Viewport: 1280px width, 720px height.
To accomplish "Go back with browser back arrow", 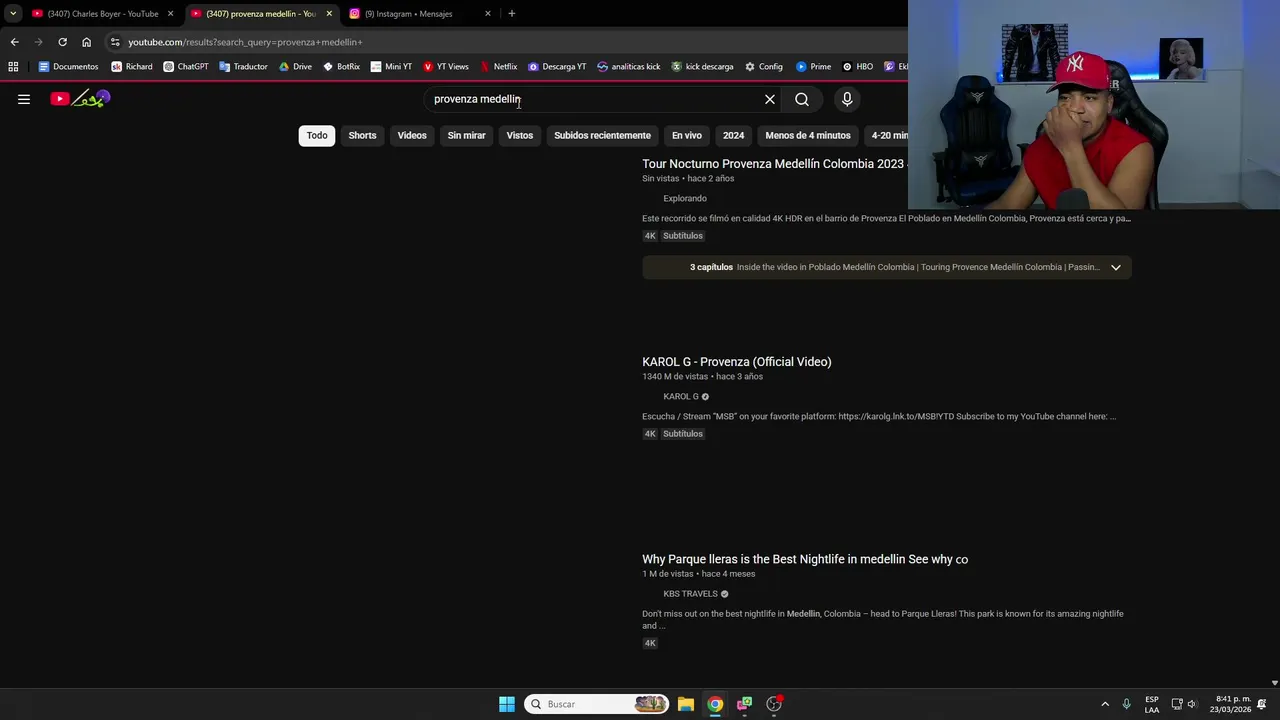I will 14,42.
